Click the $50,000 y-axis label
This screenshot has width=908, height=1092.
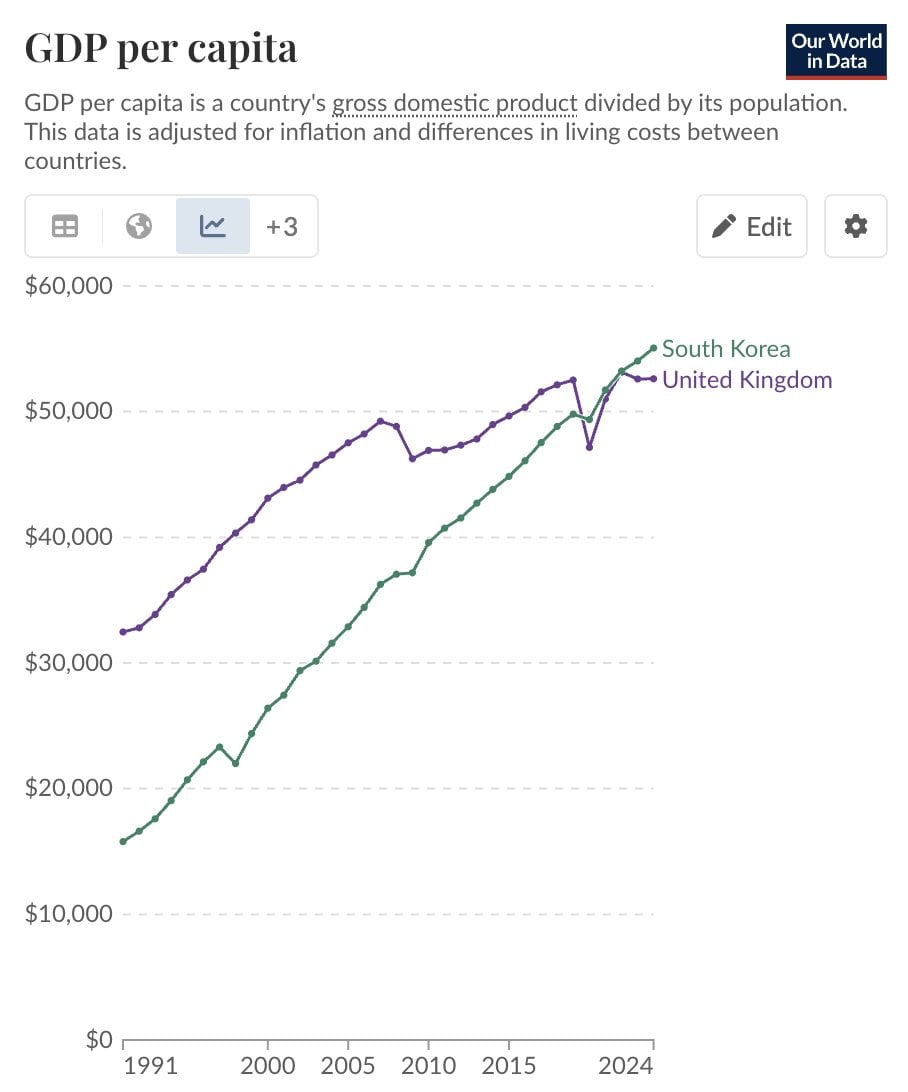coord(68,411)
